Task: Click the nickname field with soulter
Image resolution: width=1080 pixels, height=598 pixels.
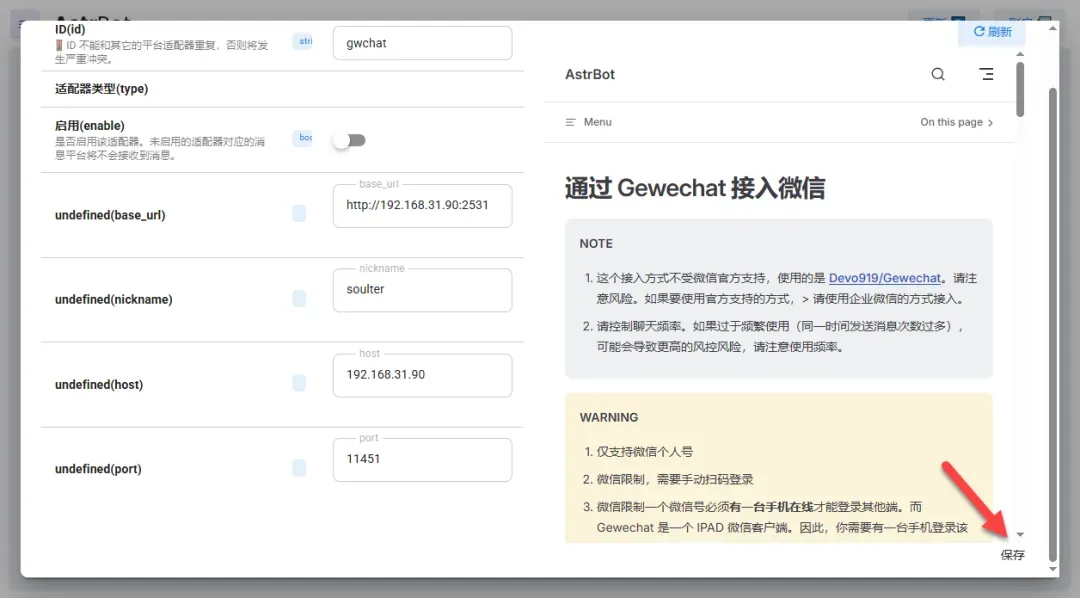Action: 422,290
